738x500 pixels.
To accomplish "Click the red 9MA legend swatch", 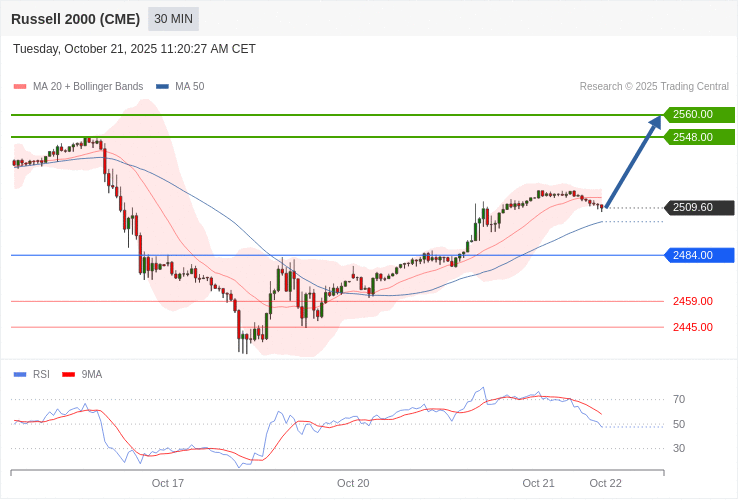I will tap(69, 375).
